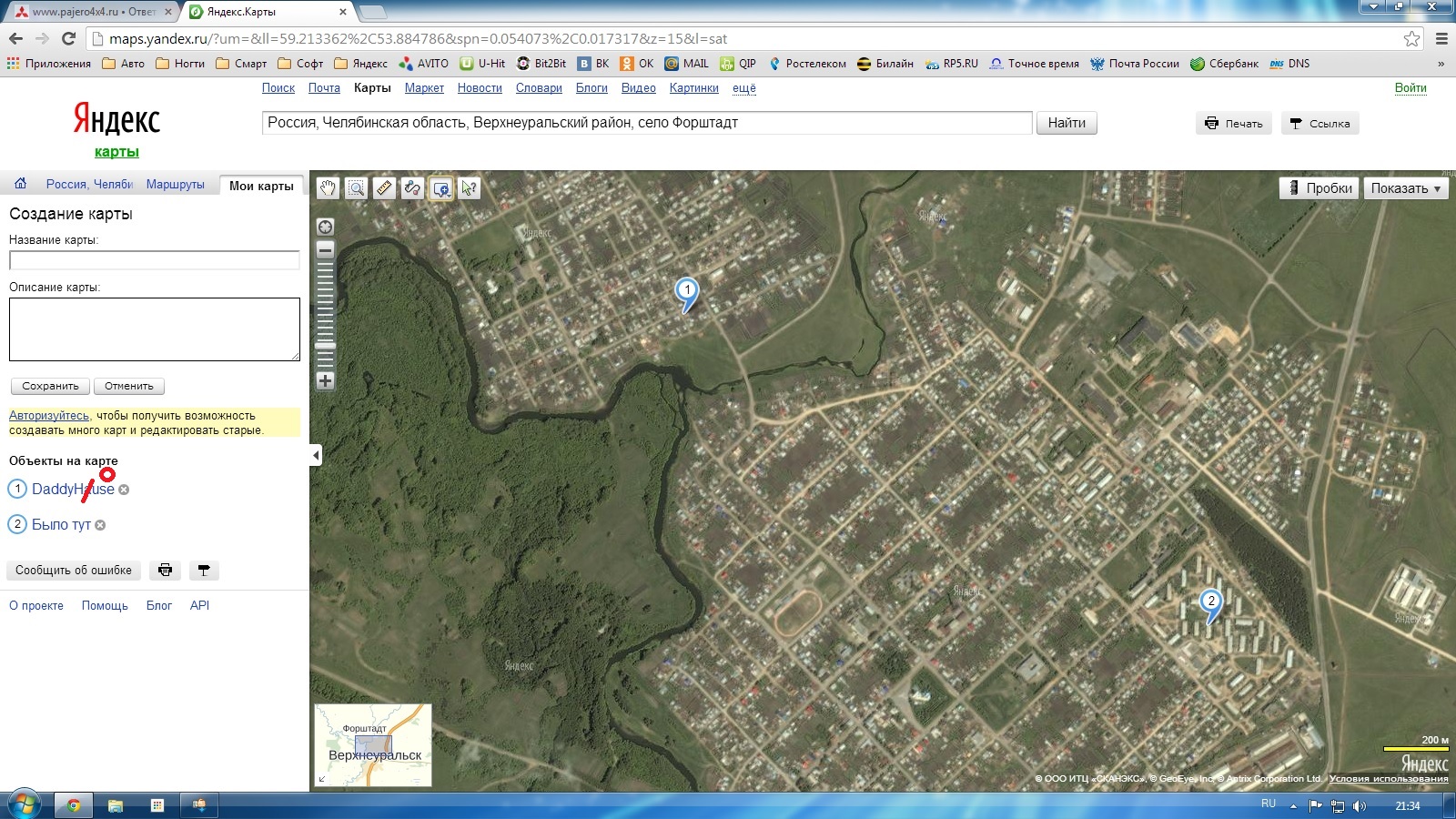
Task: Remove the 'Было тут' object
Action: pyautogui.click(x=101, y=525)
